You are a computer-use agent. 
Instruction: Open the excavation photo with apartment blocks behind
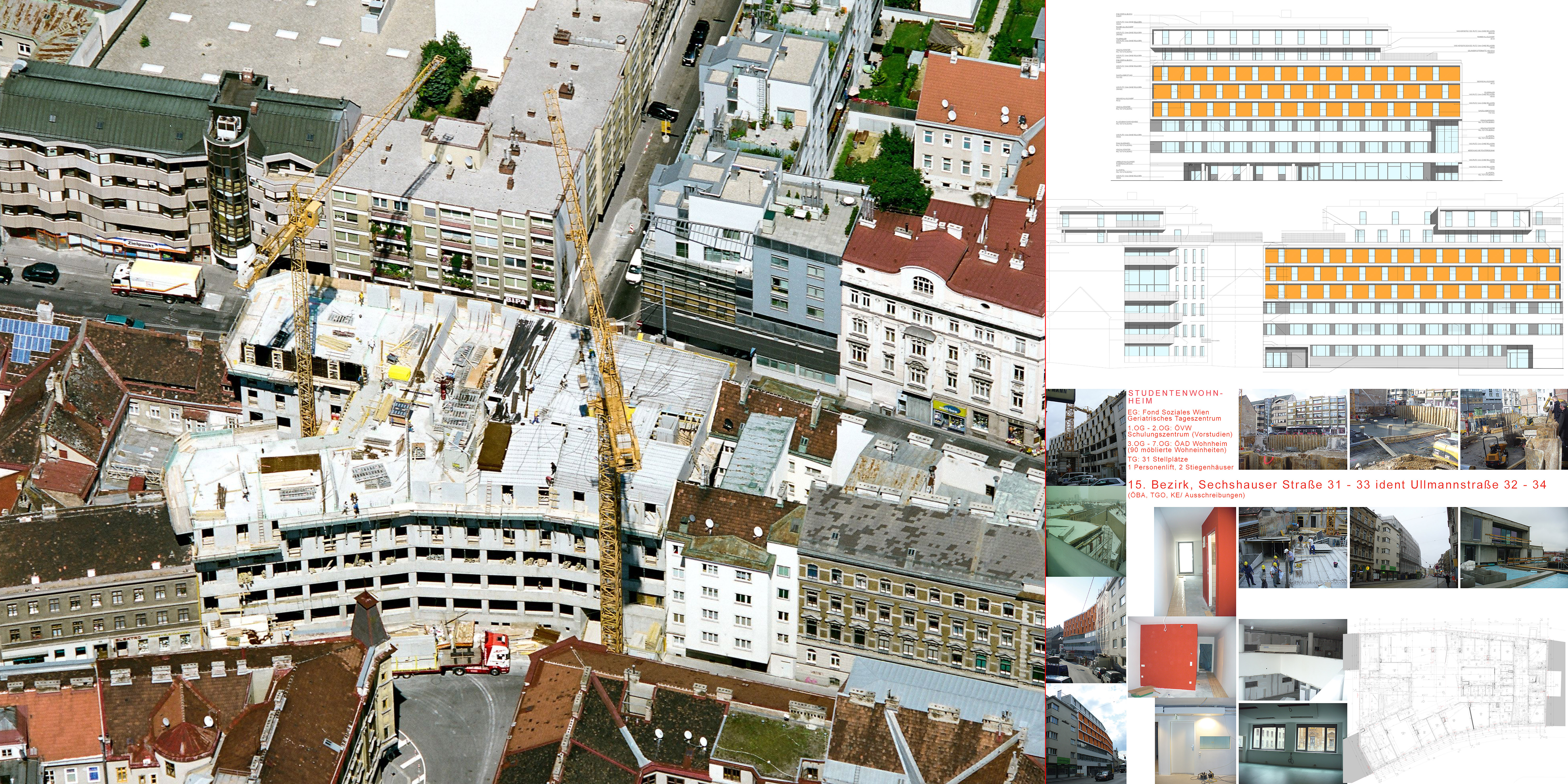(1292, 430)
